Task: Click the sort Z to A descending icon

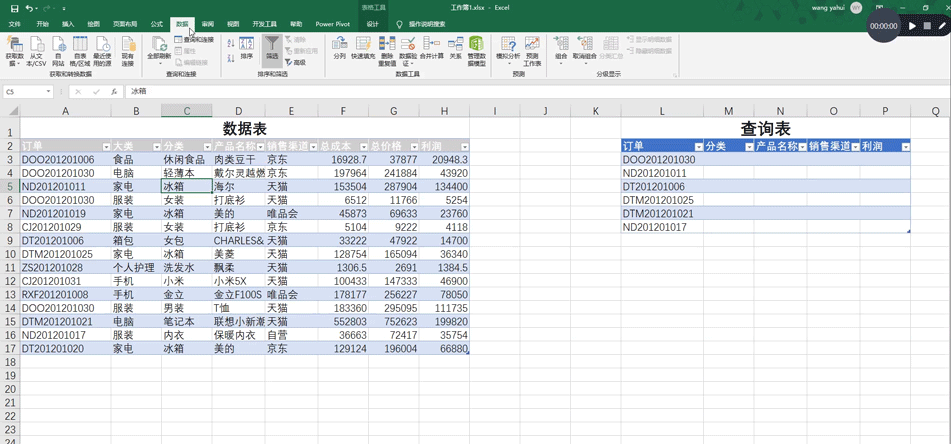Action: (230, 58)
